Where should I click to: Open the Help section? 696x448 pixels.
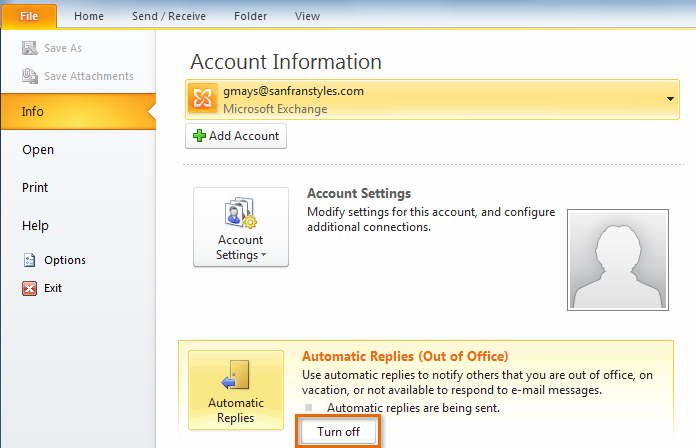(35, 226)
